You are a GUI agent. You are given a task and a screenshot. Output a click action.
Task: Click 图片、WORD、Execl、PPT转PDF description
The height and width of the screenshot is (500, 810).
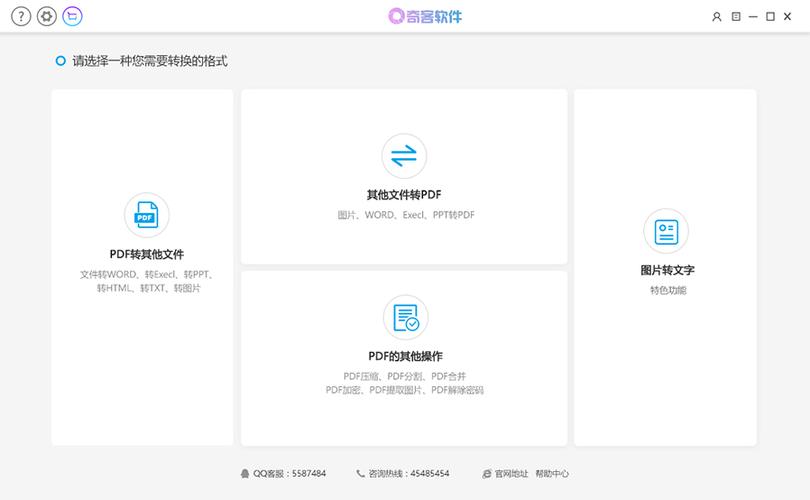(406, 215)
